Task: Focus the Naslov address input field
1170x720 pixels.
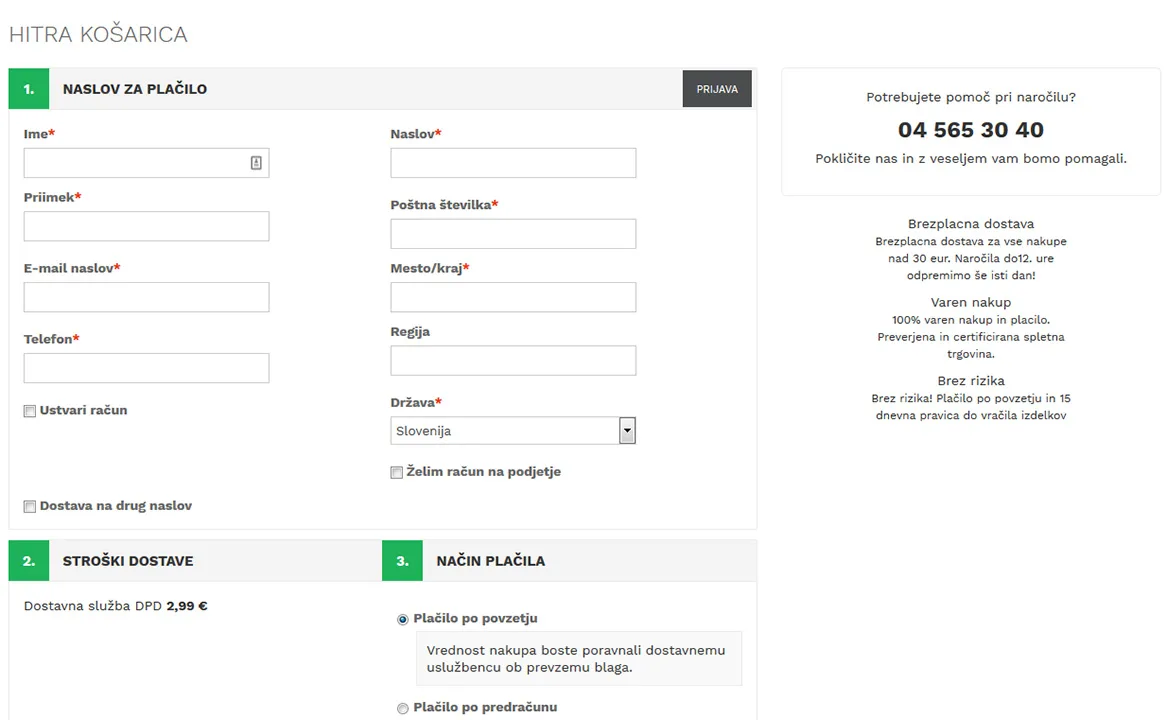Action: point(513,163)
